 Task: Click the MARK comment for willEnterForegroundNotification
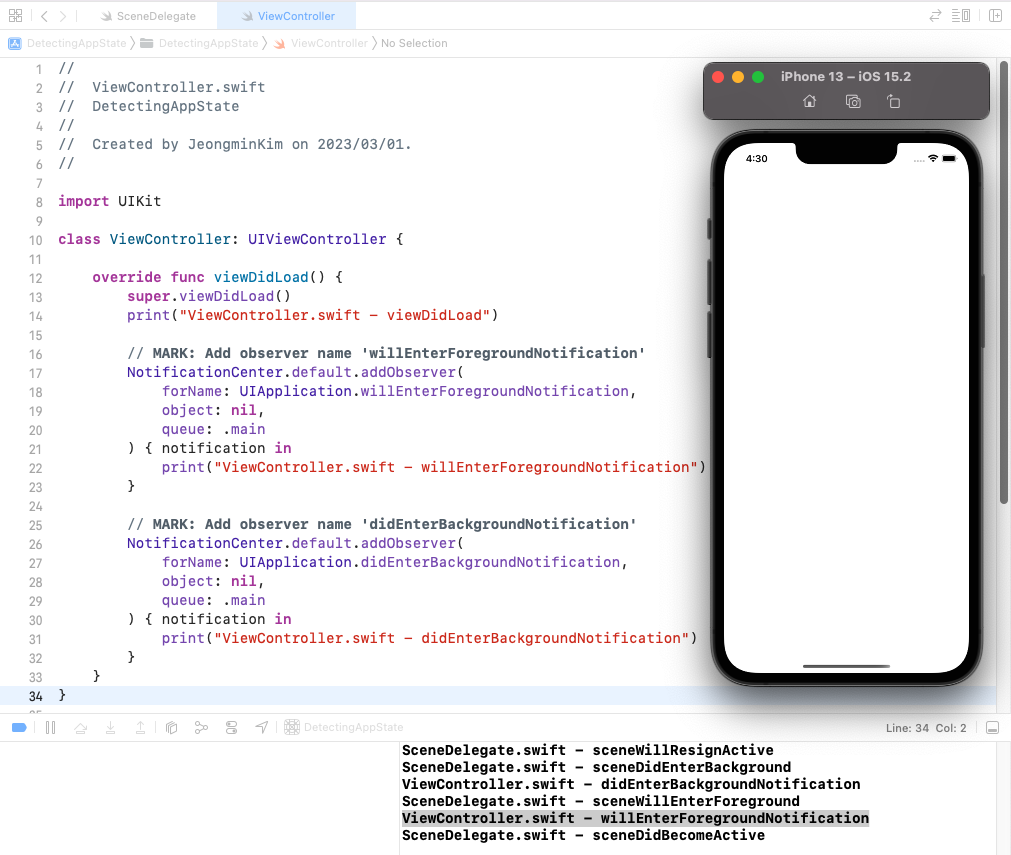pos(386,353)
